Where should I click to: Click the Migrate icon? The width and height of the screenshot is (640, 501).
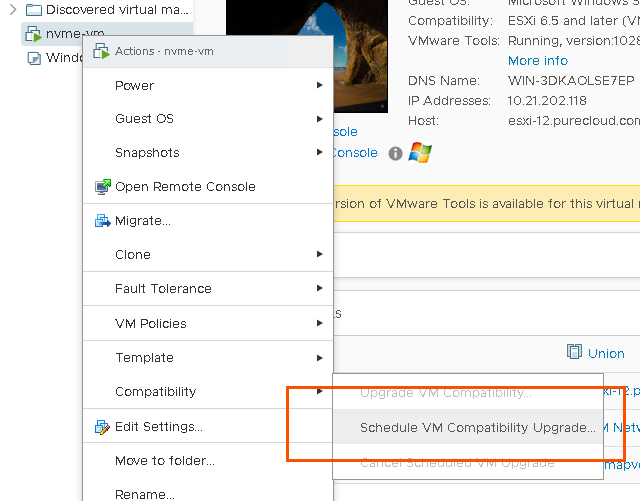tap(102, 220)
